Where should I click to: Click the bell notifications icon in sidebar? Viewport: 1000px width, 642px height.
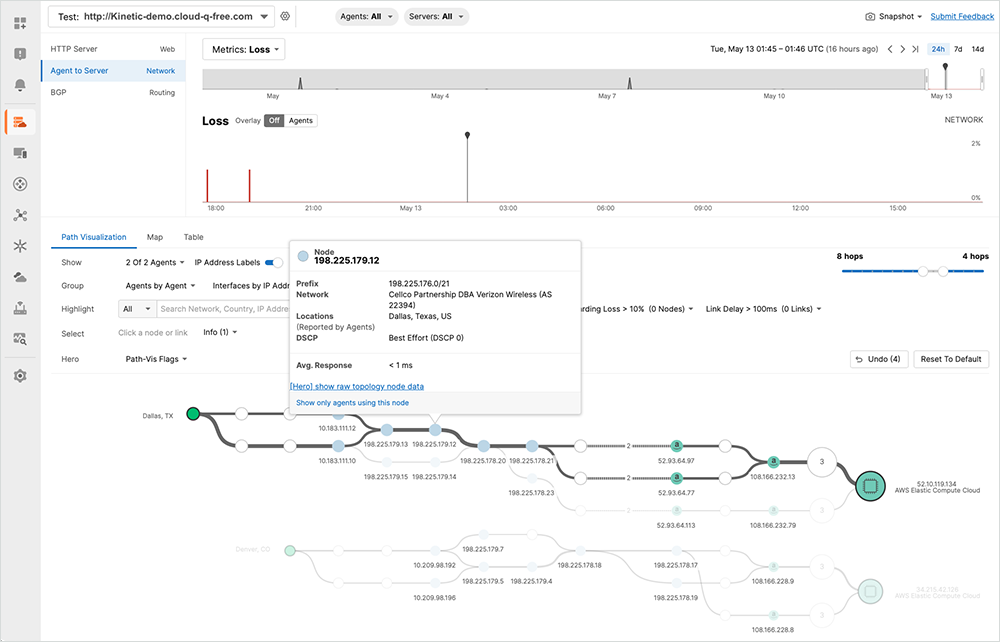[20, 83]
